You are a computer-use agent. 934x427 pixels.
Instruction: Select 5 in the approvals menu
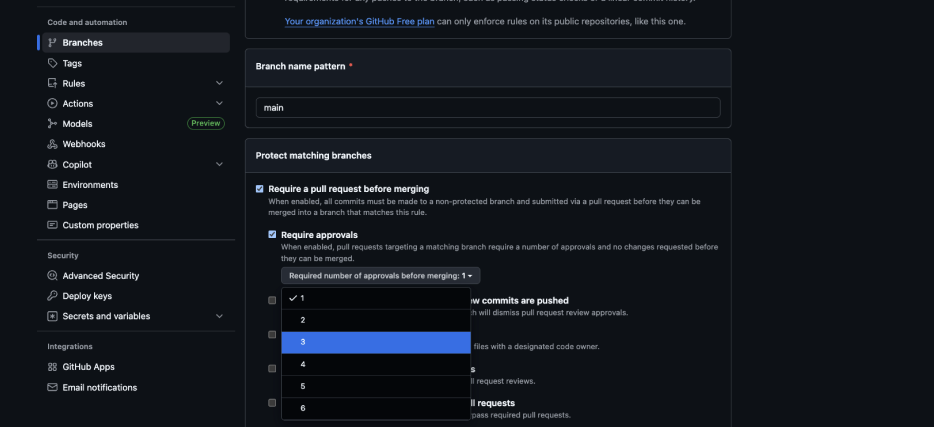pyautogui.click(x=375, y=386)
